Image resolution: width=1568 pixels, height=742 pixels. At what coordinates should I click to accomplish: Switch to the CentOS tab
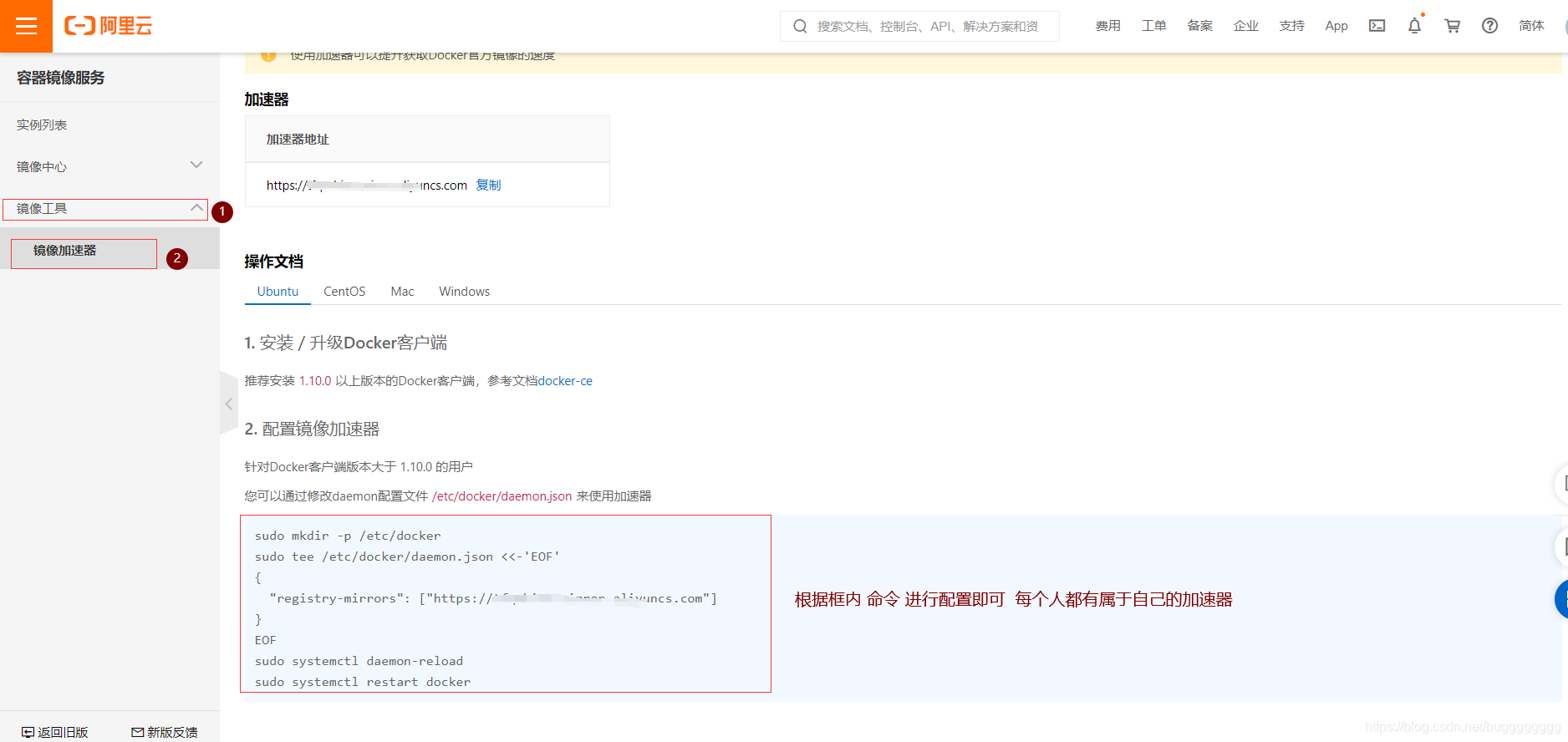pyautogui.click(x=344, y=291)
